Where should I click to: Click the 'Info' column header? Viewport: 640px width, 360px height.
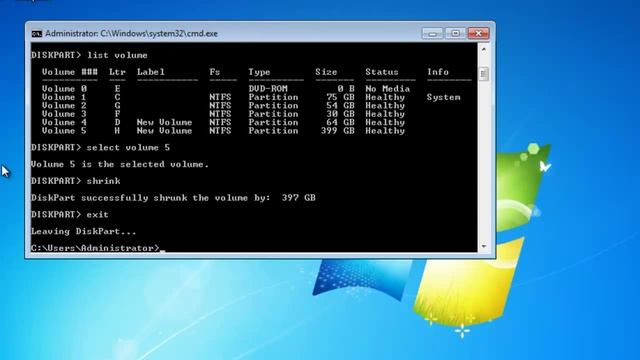point(438,72)
